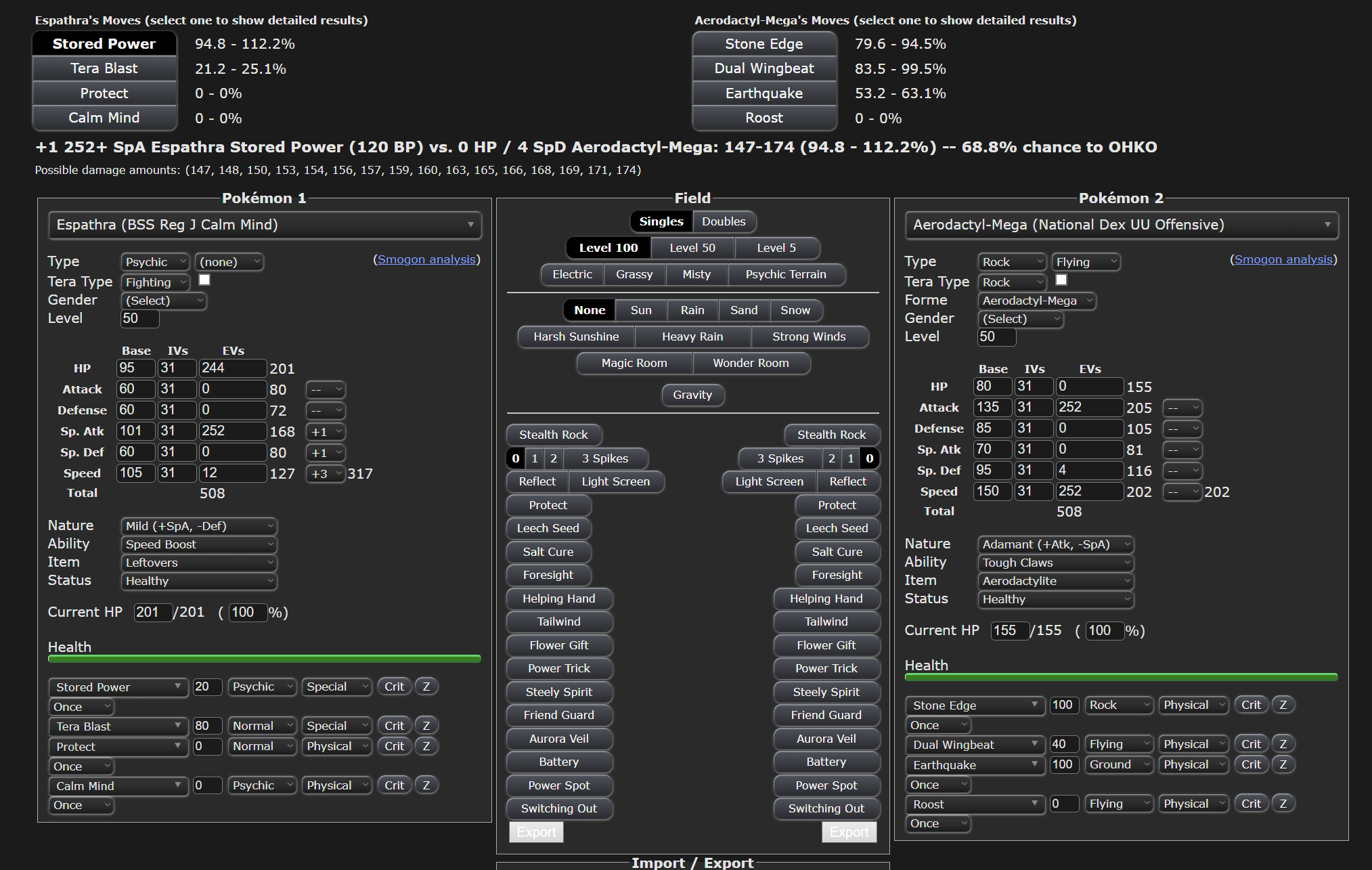The width and height of the screenshot is (1372, 870).
Task: Open Aerodactyl-Mega's Smogon analysis link
Action: click(1283, 259)
